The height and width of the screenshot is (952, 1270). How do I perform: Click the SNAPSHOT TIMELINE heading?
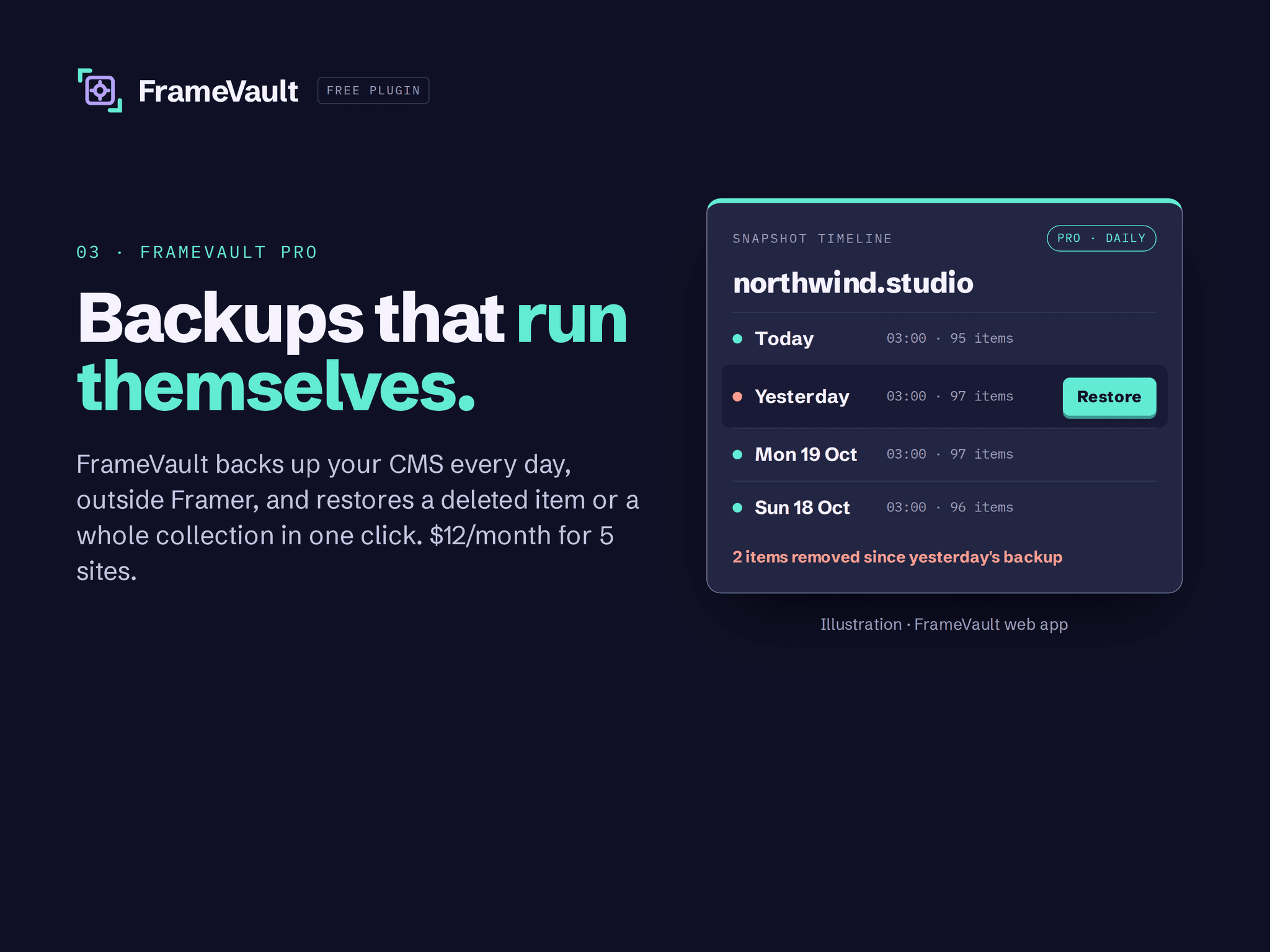pyautogui.click(x=812, y=239)
